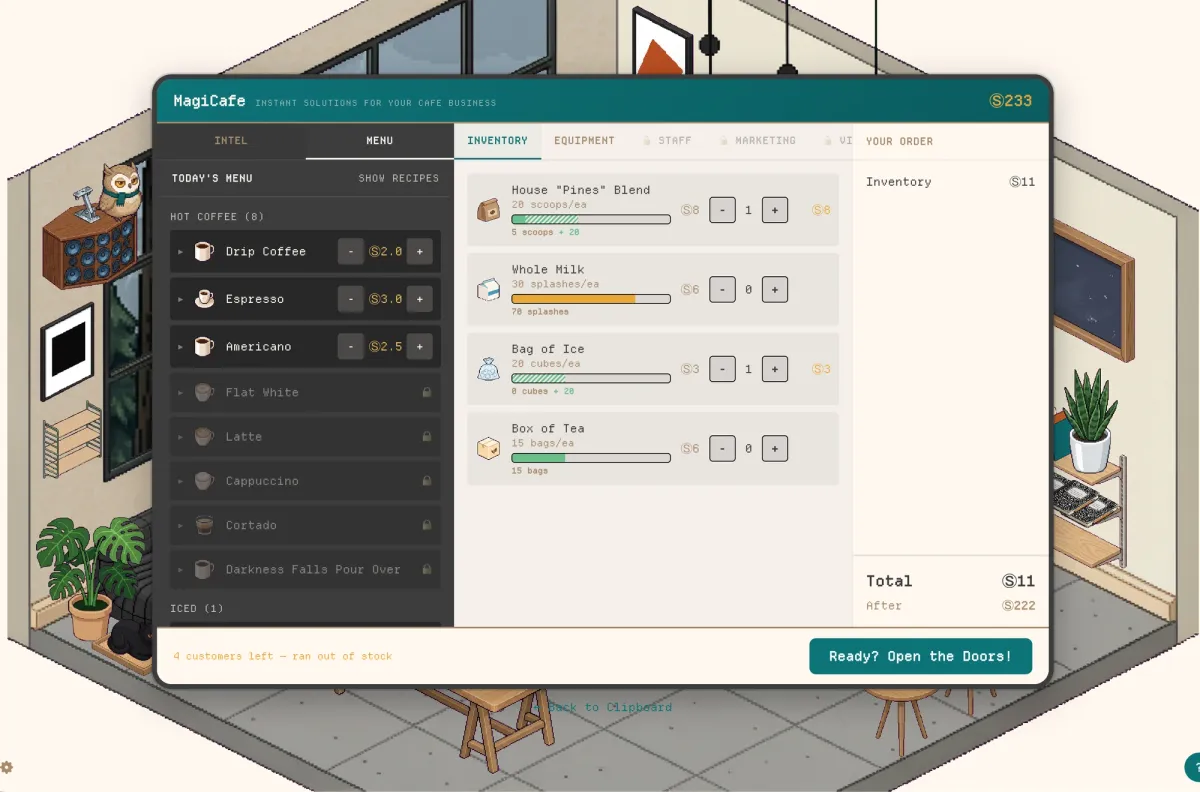Expand the Espresso menu entry
Screen dimensions: 1200x792
[x=180, y=298]
